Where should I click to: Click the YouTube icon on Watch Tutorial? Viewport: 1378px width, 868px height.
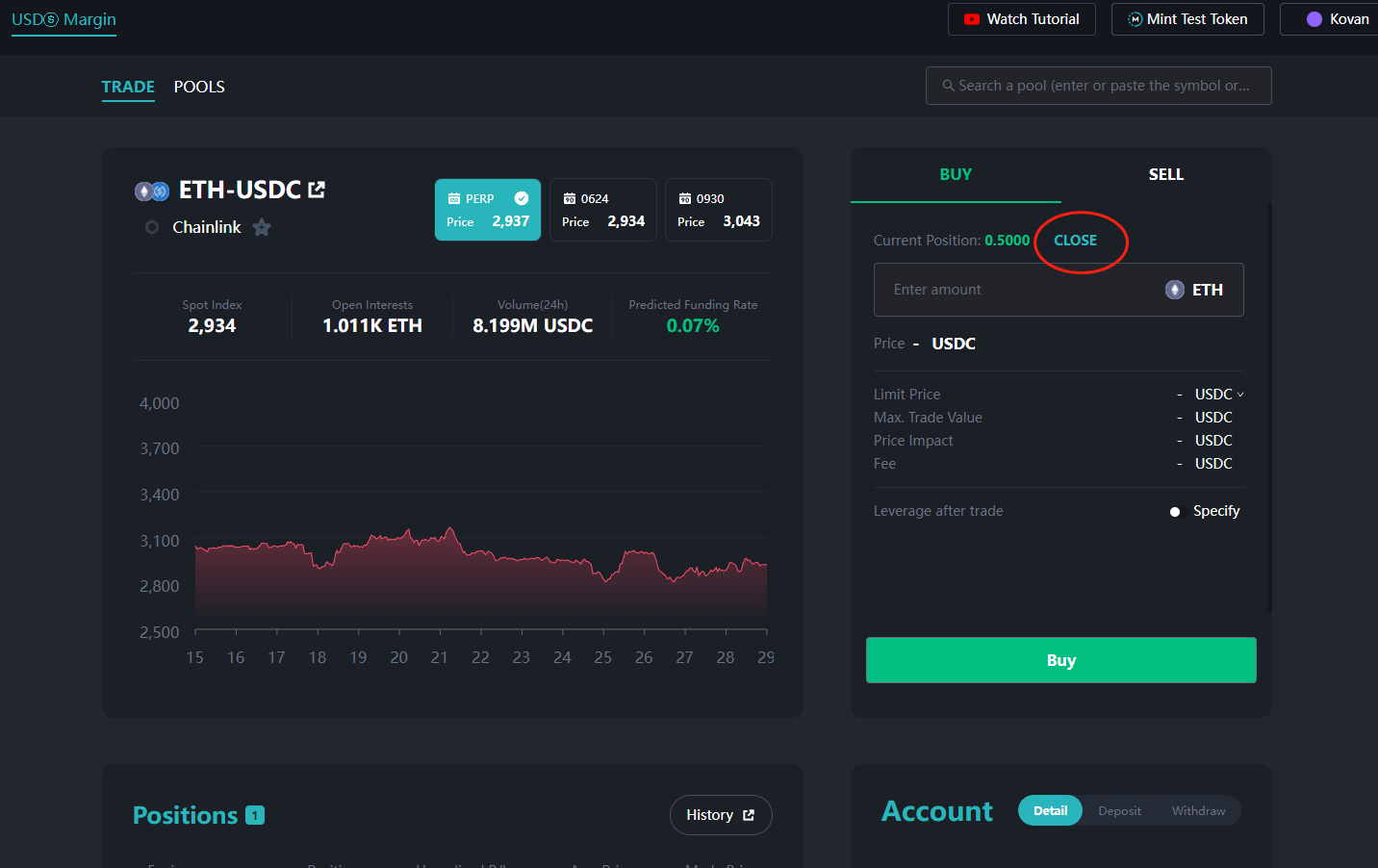coord(972,19)
